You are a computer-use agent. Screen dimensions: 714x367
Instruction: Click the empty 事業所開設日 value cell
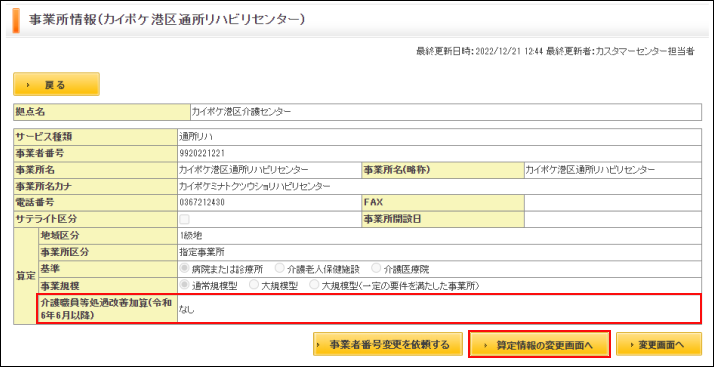tap(612, 219)
